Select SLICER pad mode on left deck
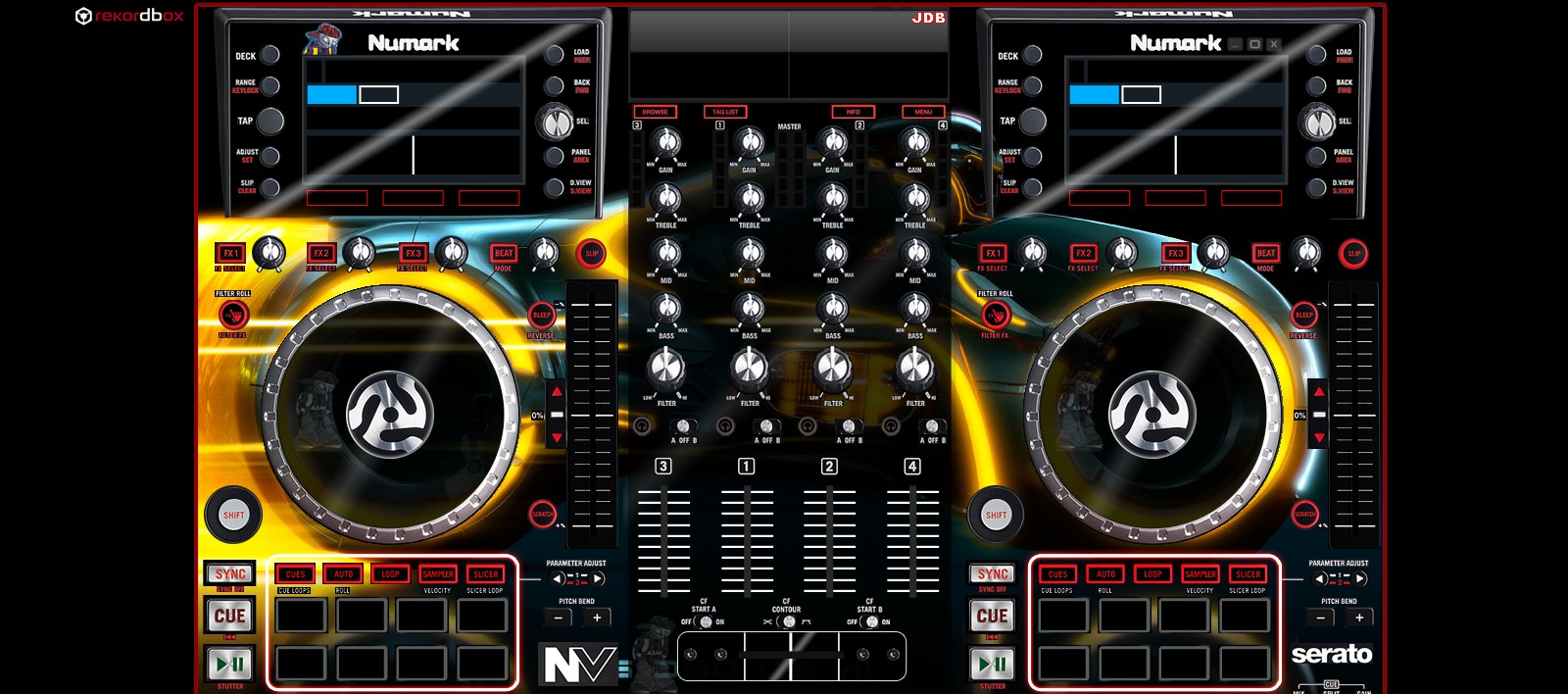The width and height of the screenshot is (1568, 694). pos(486,574)
